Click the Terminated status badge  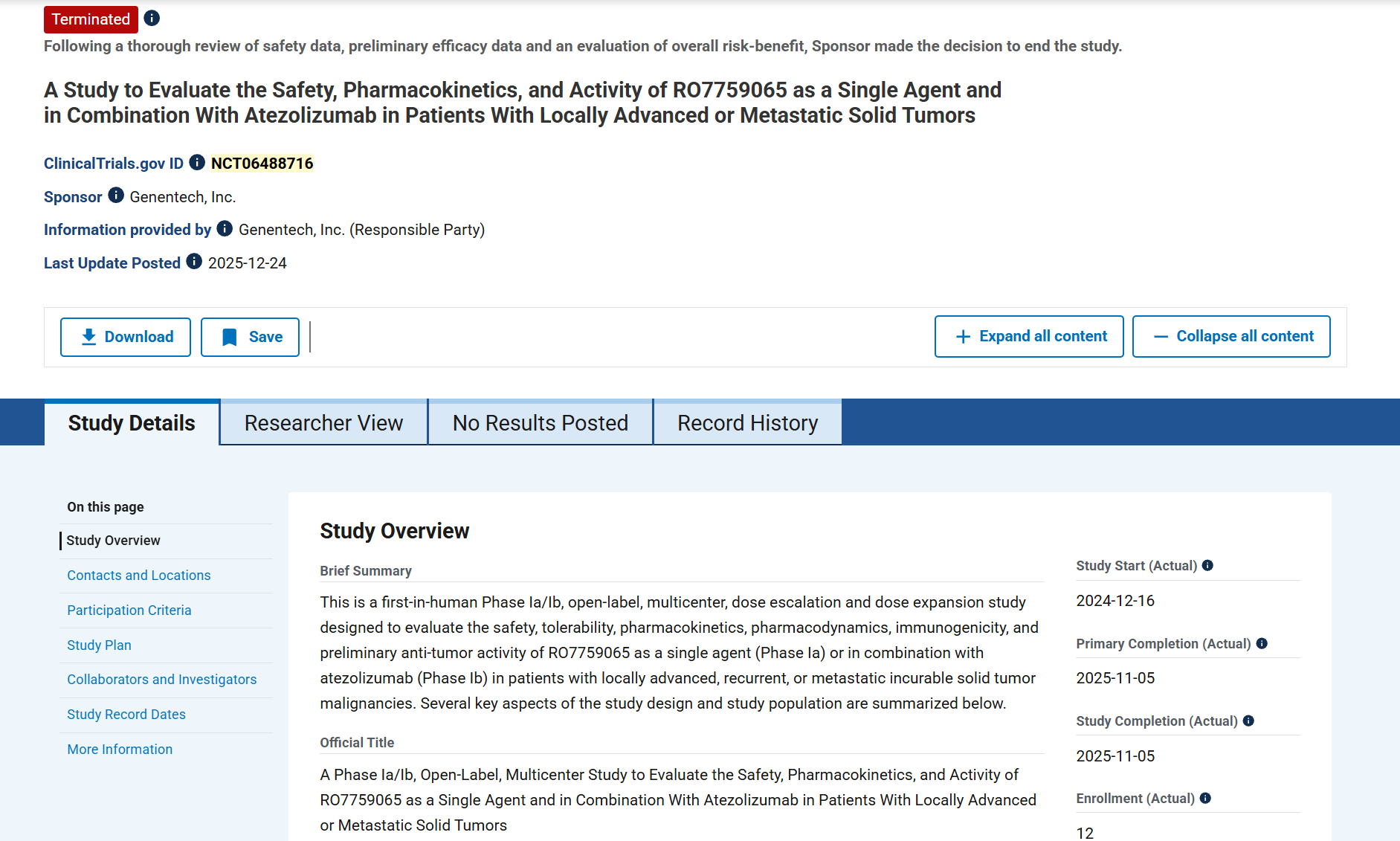tap(91, 19)
